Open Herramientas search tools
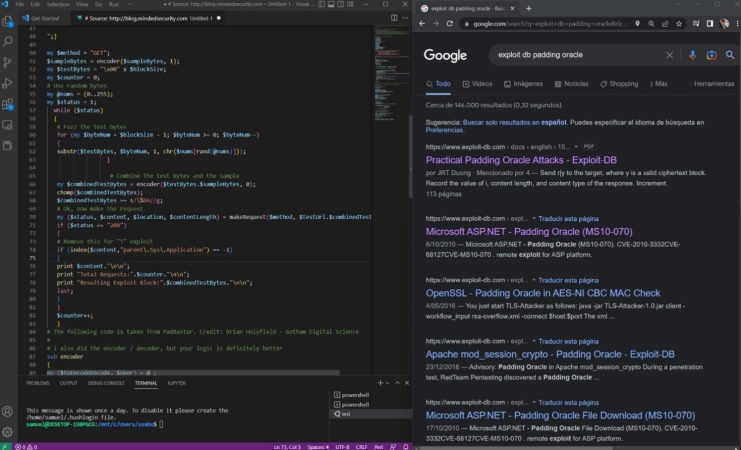741x450 pixels. pos(714,84)
